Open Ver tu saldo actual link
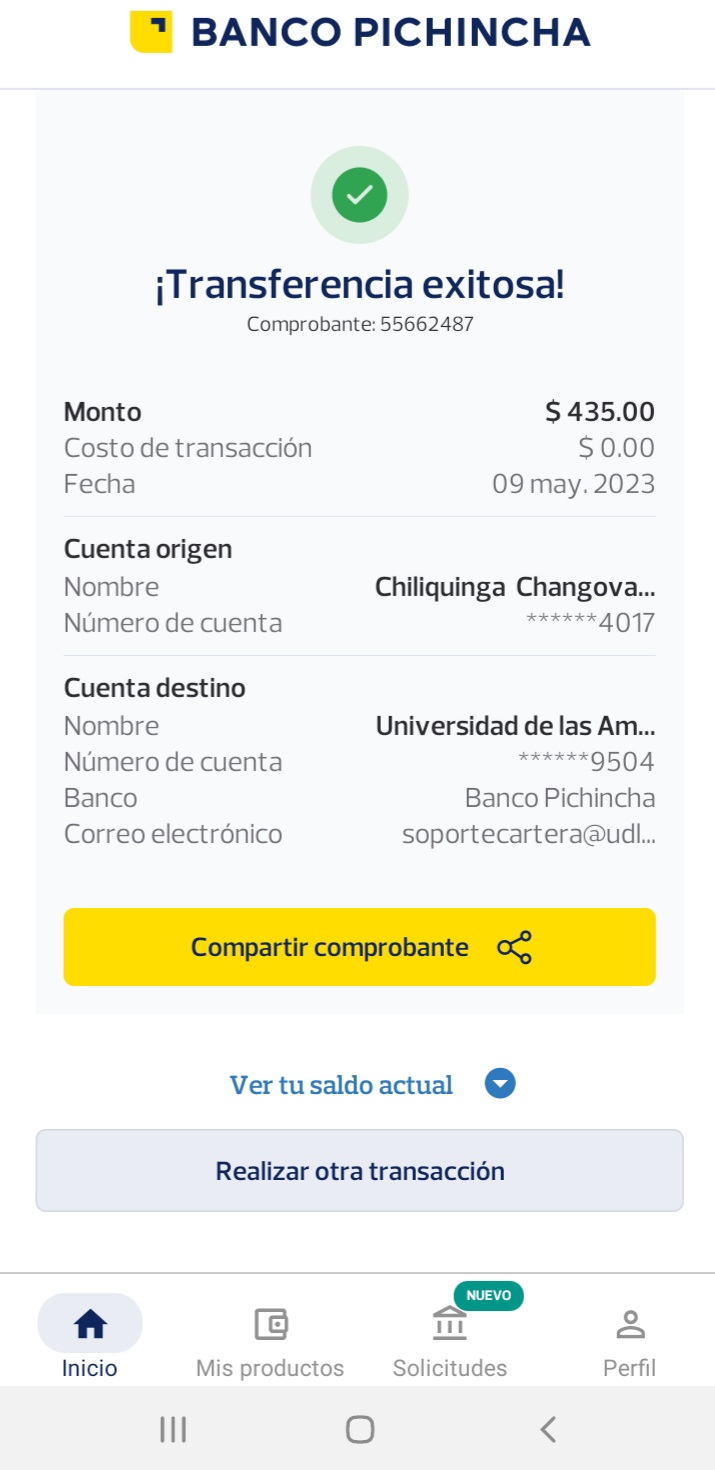This screenshot has height=1470, width=715. pos(341,1085)
